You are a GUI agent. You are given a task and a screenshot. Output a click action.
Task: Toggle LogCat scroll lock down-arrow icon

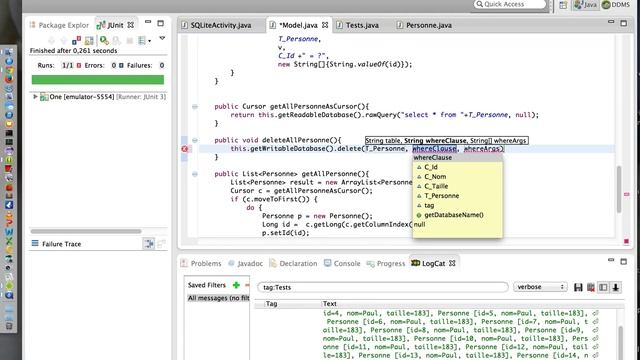[616, 287]
